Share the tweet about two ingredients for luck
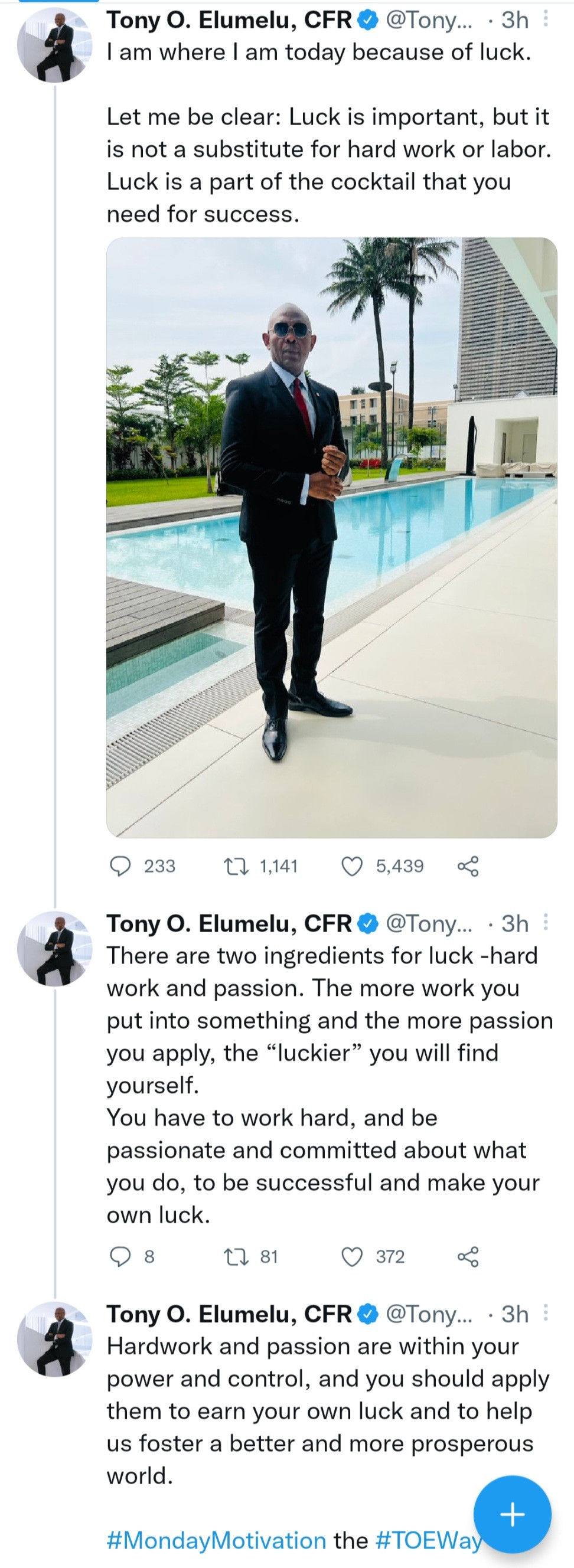Viewport: 574px width, 1568px height. tap(468, 1256)
